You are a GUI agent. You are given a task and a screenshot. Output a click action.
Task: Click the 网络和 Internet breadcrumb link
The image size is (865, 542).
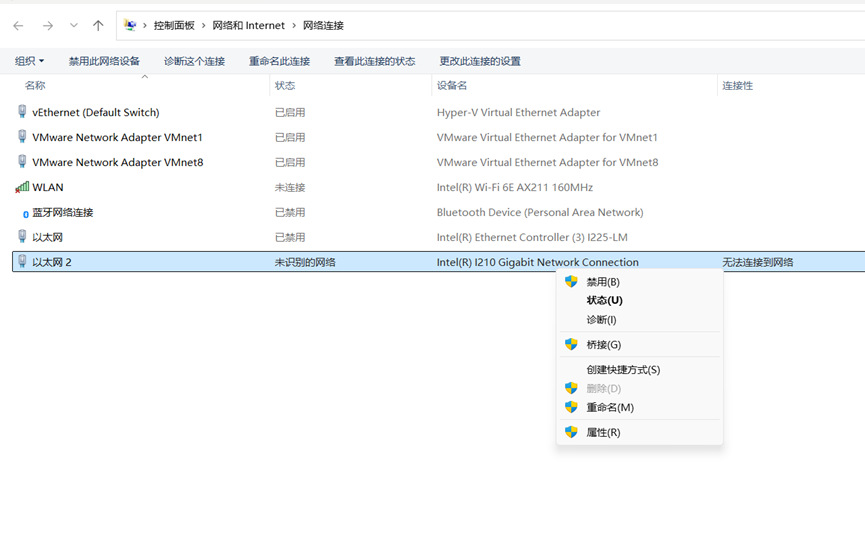[248, 25]
